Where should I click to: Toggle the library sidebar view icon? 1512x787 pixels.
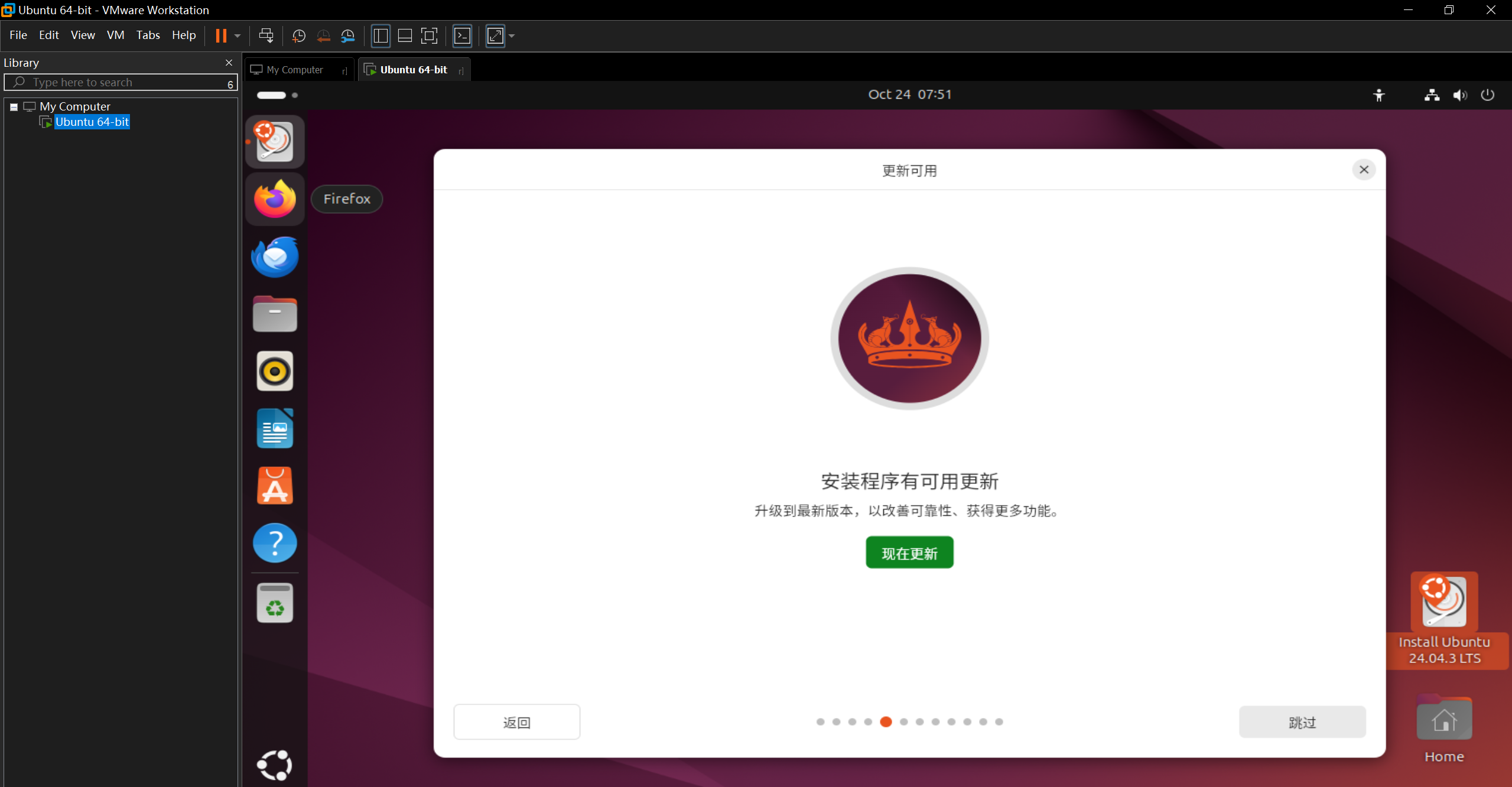pos(381,36)
